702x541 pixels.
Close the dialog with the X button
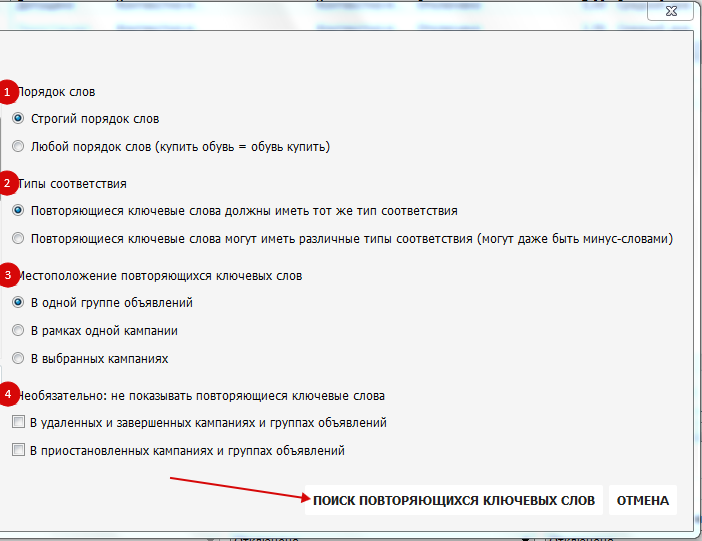(671, 12)
